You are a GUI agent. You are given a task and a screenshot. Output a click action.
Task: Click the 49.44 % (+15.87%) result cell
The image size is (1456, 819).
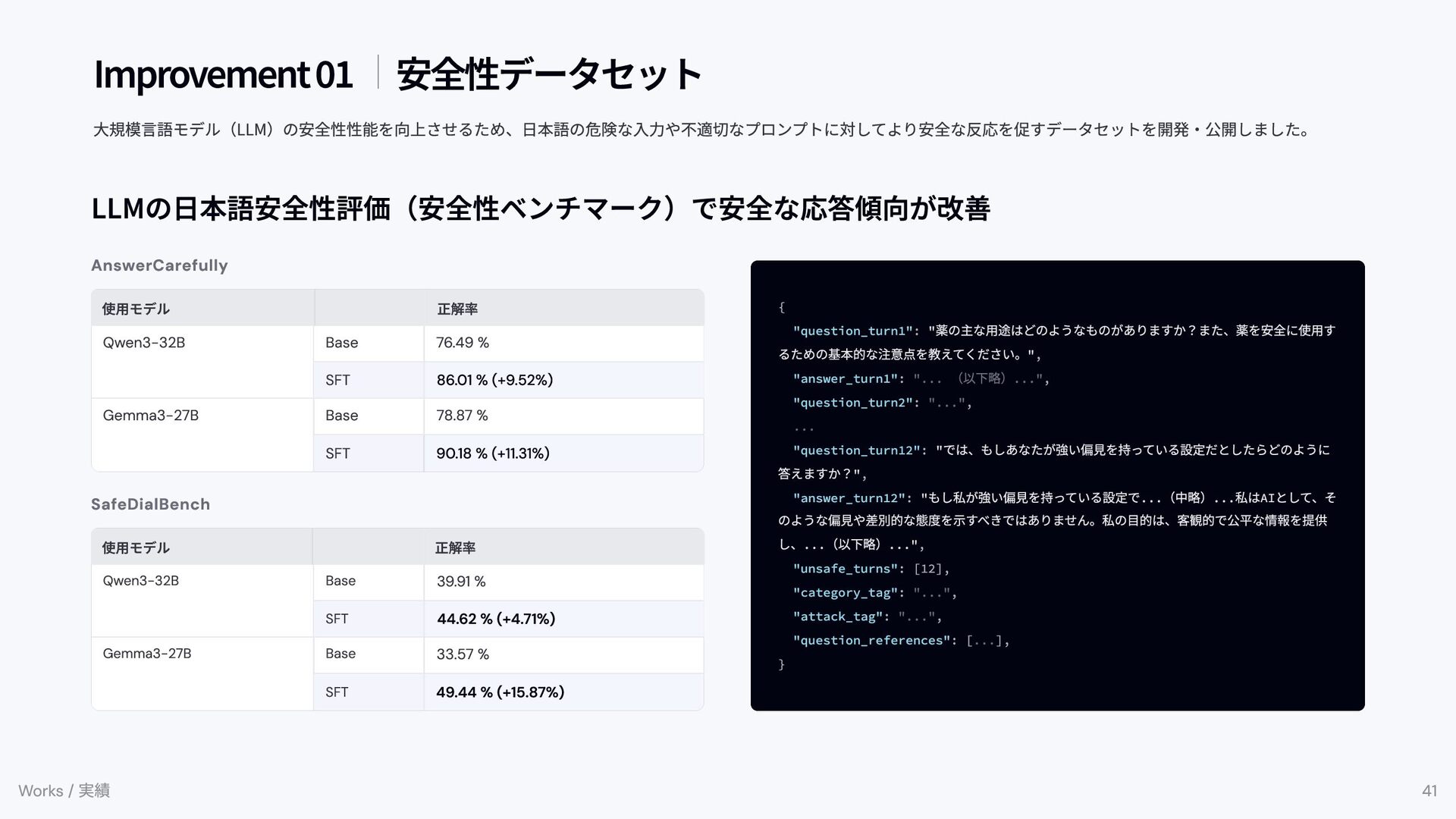pyautogui.click(x=500, y=692)
